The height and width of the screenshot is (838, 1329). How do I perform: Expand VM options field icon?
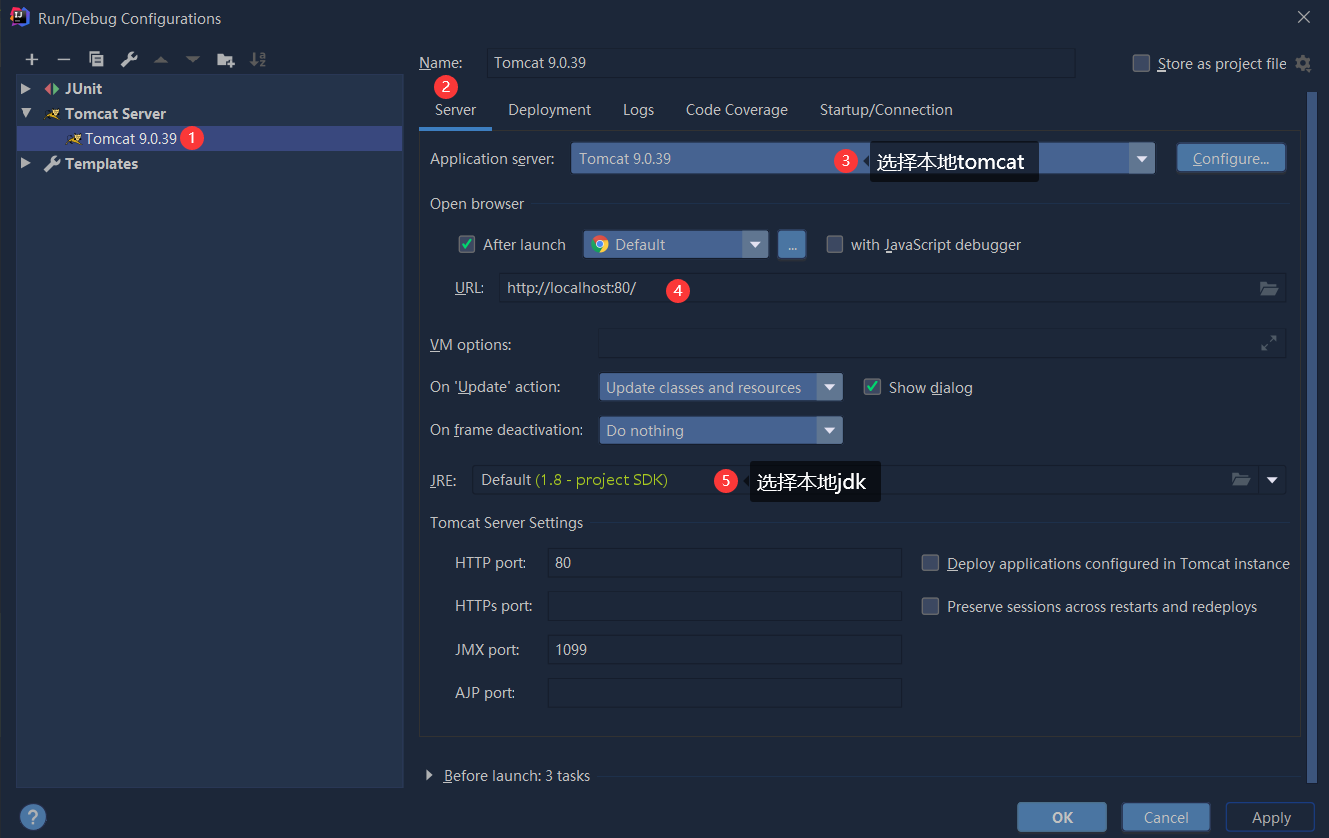(1269, 344)
